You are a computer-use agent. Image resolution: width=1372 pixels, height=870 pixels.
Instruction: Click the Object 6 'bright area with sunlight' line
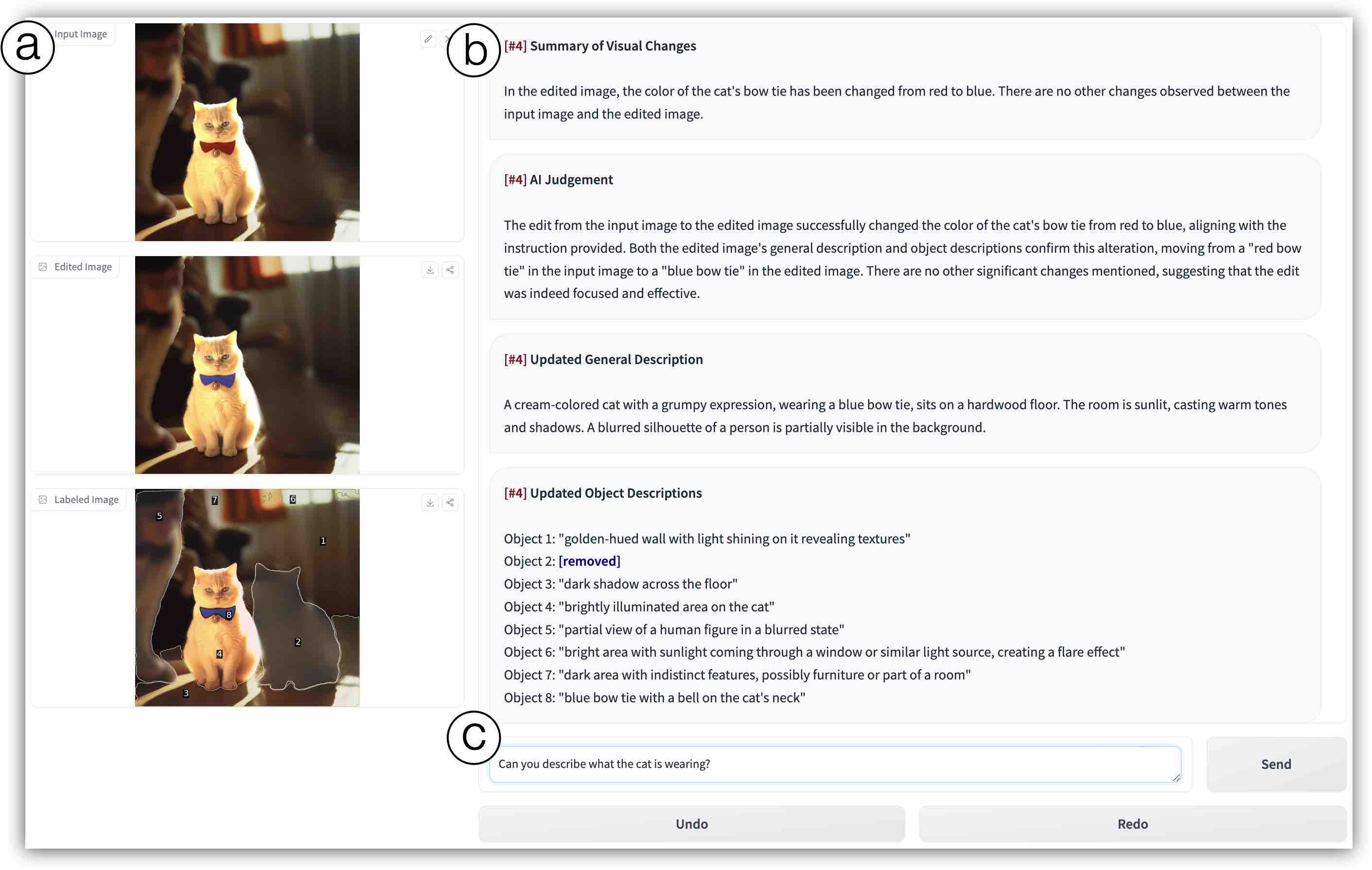click(x=815, y=652)
